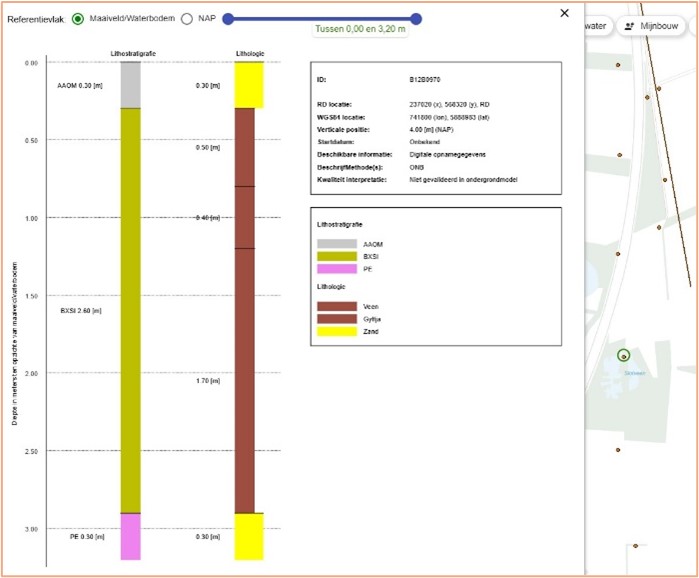
Task: Click the bottom yellow sand layer in Lithologie
Action: click(x=248, y=536)
